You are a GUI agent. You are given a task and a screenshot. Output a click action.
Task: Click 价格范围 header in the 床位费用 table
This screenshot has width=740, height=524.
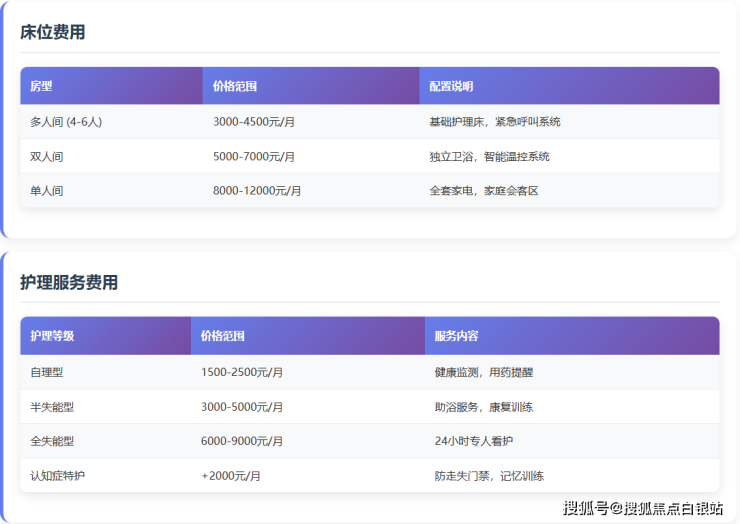[235, 86]
